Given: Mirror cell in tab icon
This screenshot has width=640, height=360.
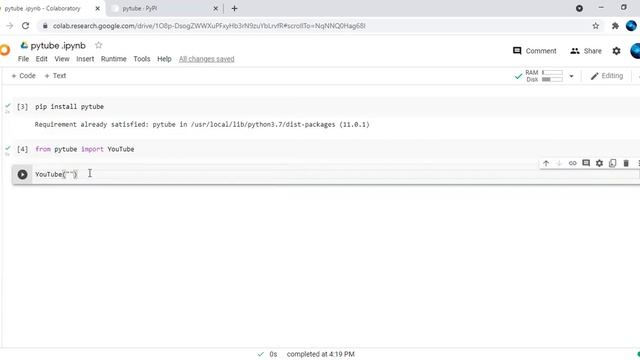Looking at the screenshot, I should [x=613, y=163].
